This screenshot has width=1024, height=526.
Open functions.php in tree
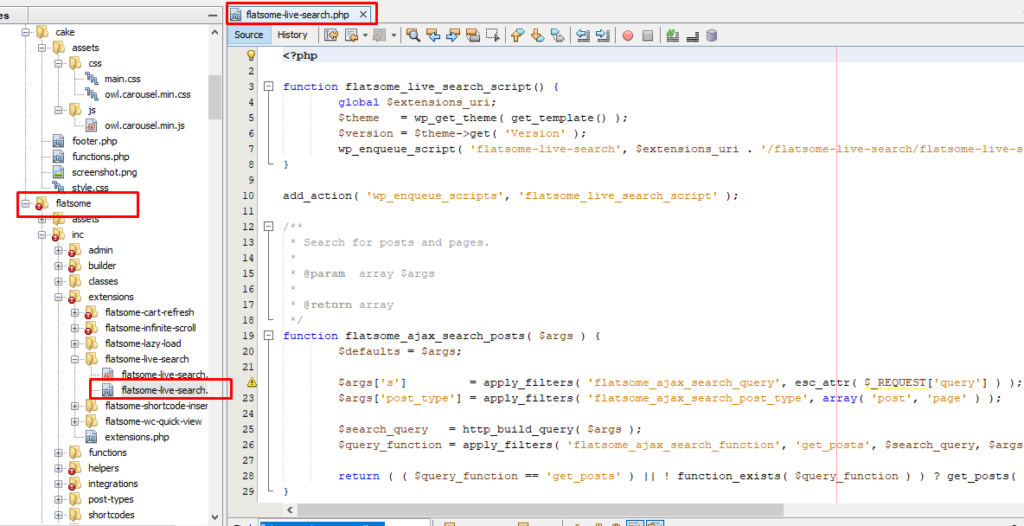[101, 157]
